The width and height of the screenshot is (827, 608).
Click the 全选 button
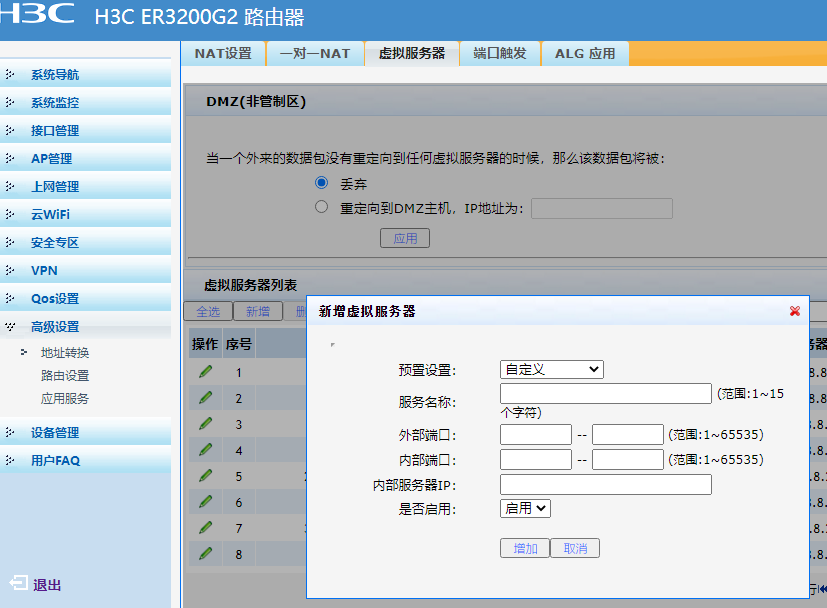coord(208,311)
